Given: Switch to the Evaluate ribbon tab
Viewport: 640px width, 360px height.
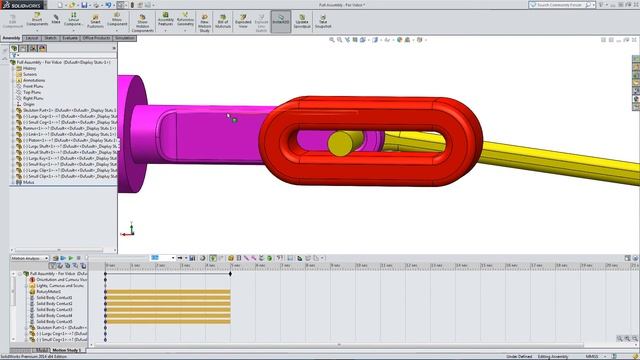Looking at the screenshot, I should coord(70,38).
